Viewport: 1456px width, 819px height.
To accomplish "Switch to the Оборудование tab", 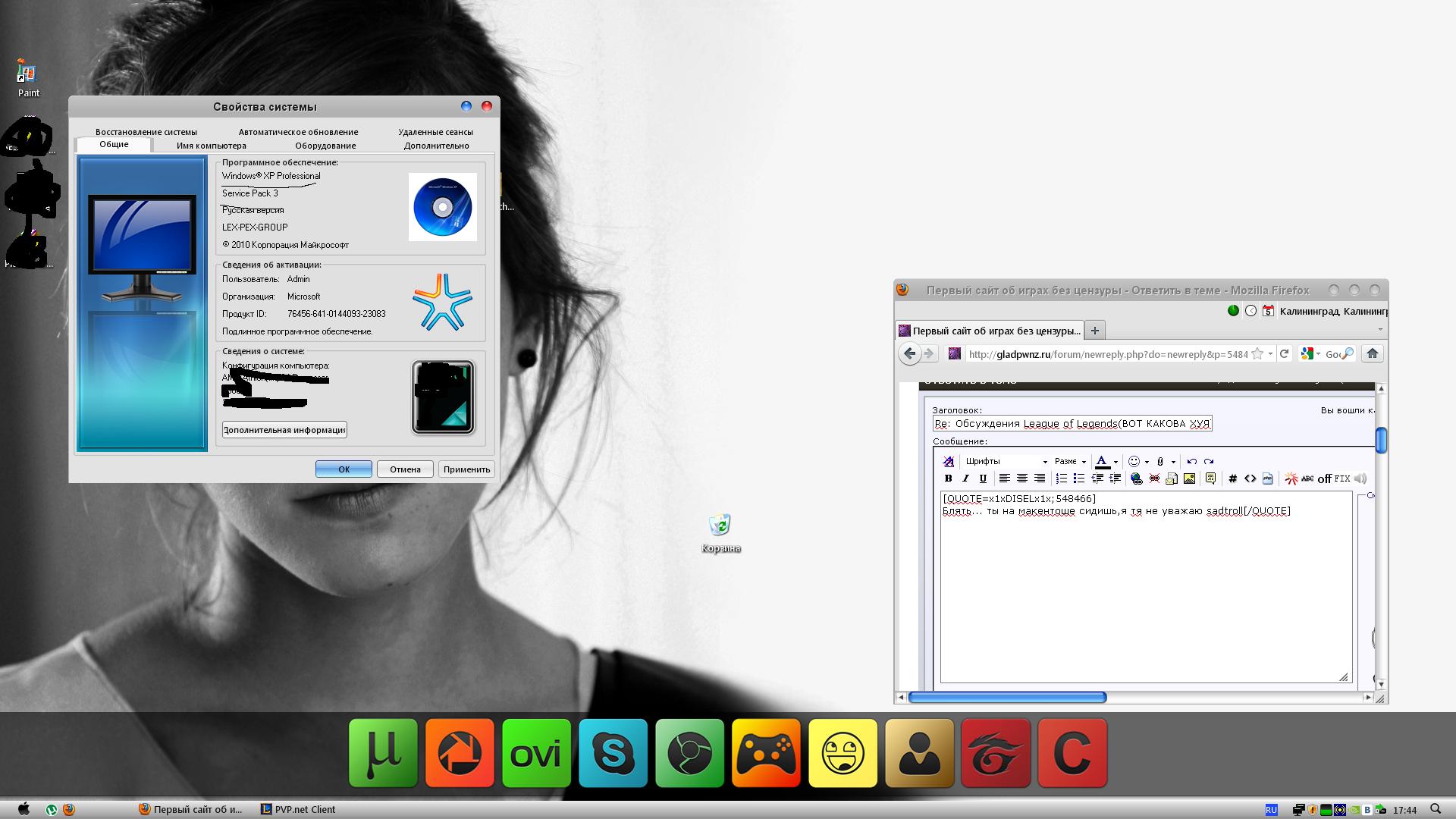I will (x=325, y=146).
